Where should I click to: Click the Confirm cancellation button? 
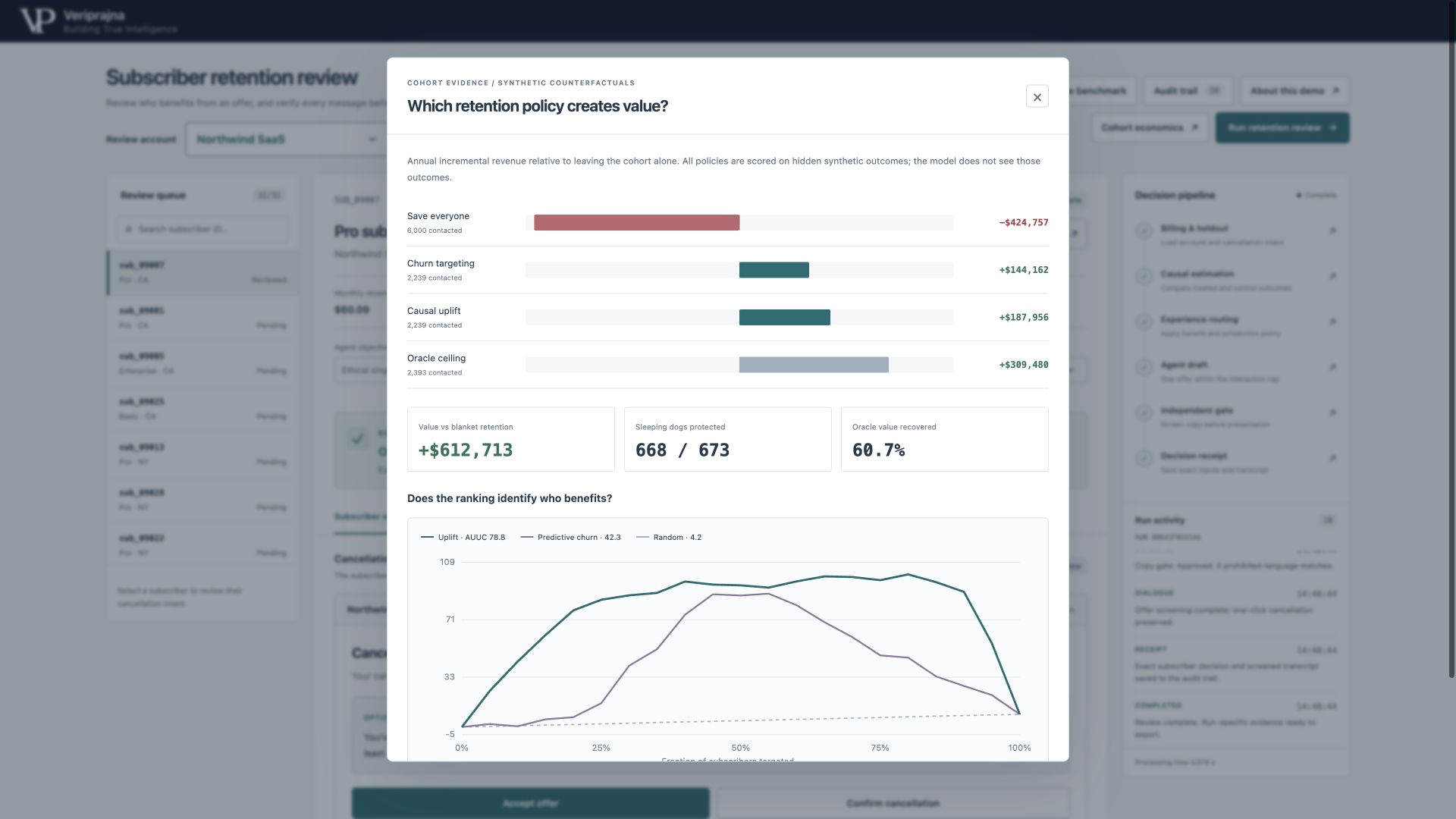pos(893,803)
